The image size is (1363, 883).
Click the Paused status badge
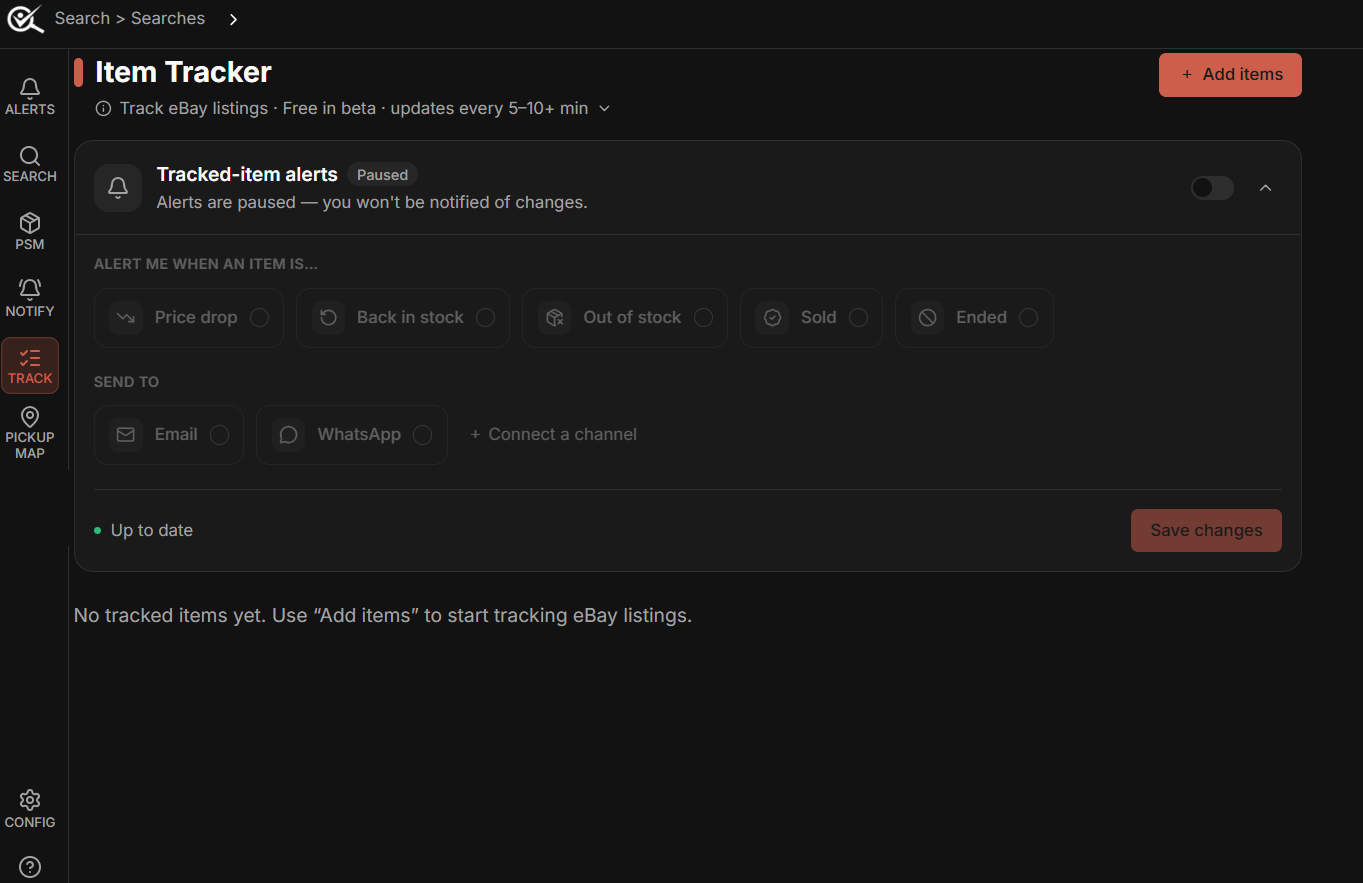(x=383, y=175)
